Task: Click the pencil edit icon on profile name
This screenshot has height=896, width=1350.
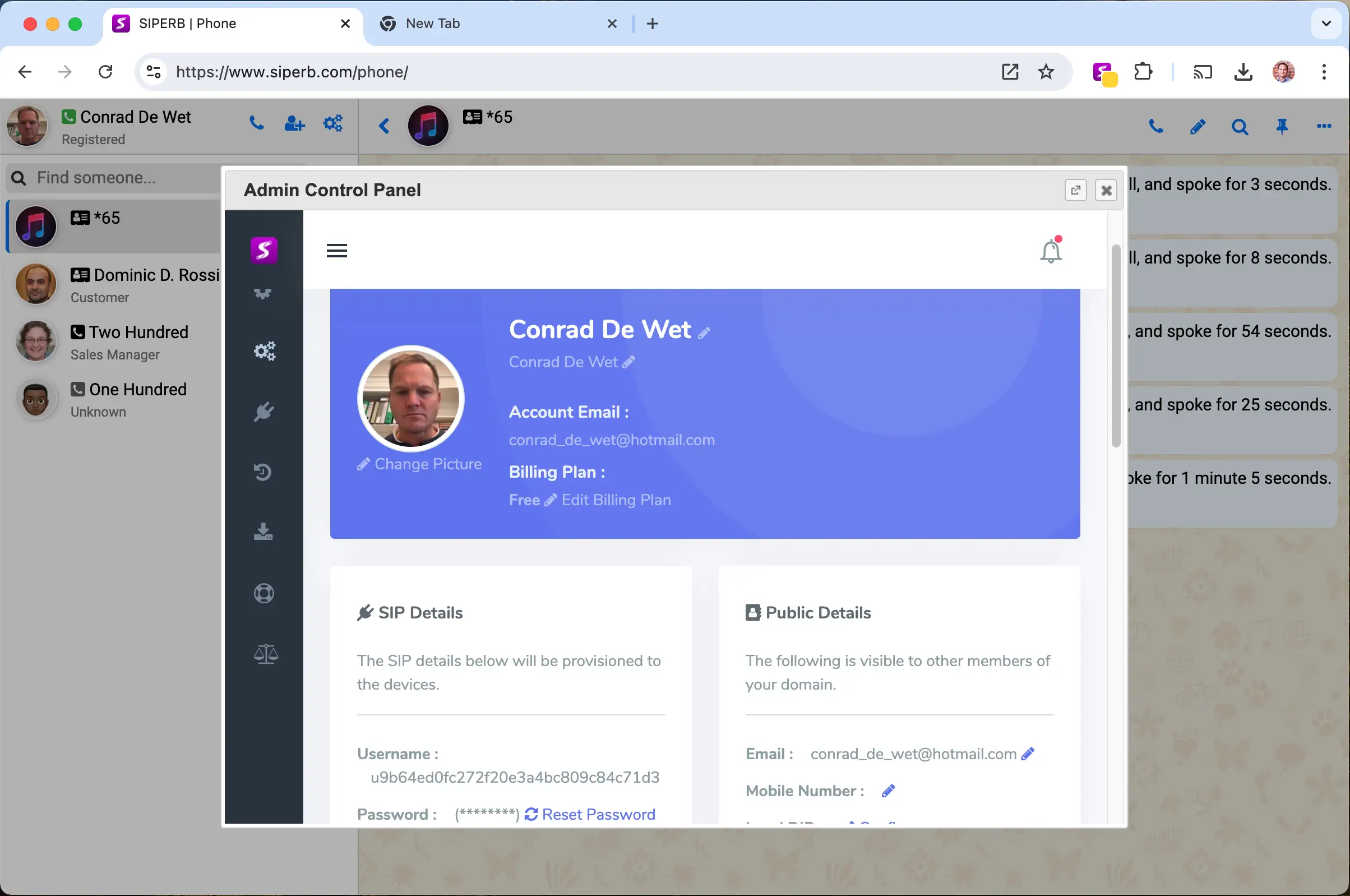Action: [x=706, y=330]
